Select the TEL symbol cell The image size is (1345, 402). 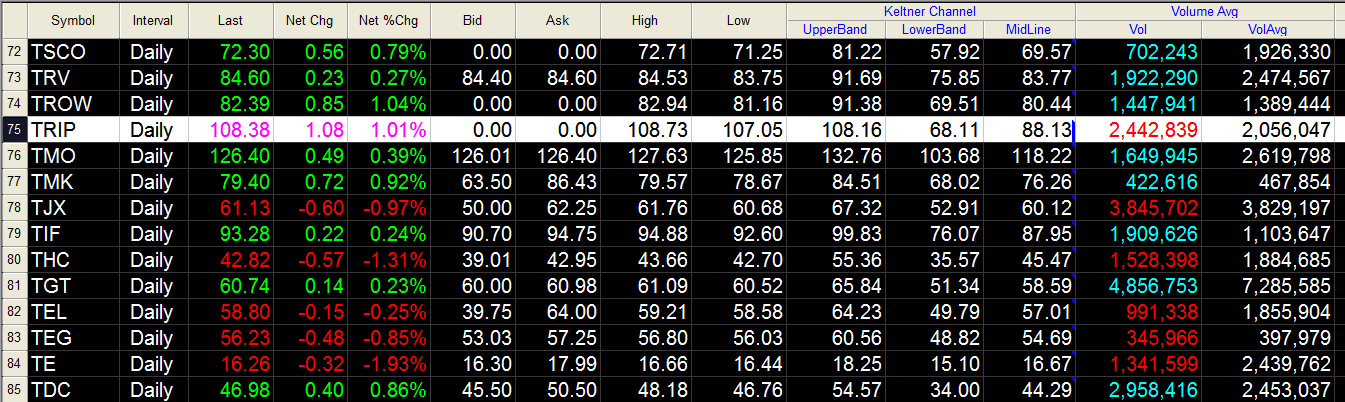[73, 311]
